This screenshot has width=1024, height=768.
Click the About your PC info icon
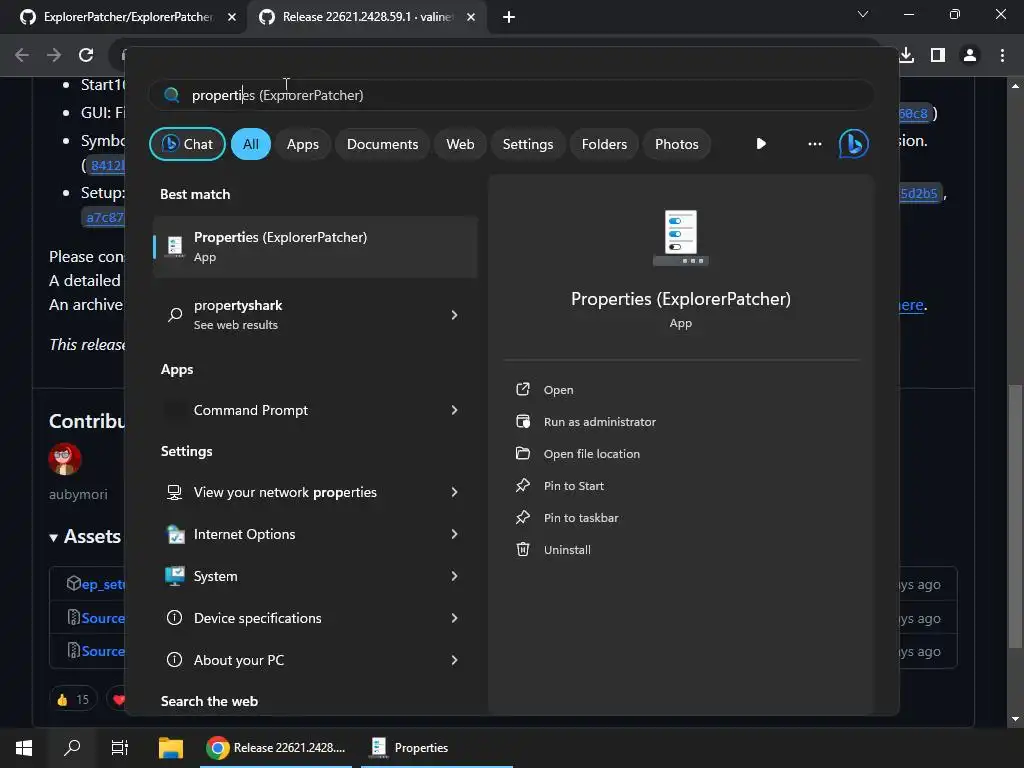point(174,660)
